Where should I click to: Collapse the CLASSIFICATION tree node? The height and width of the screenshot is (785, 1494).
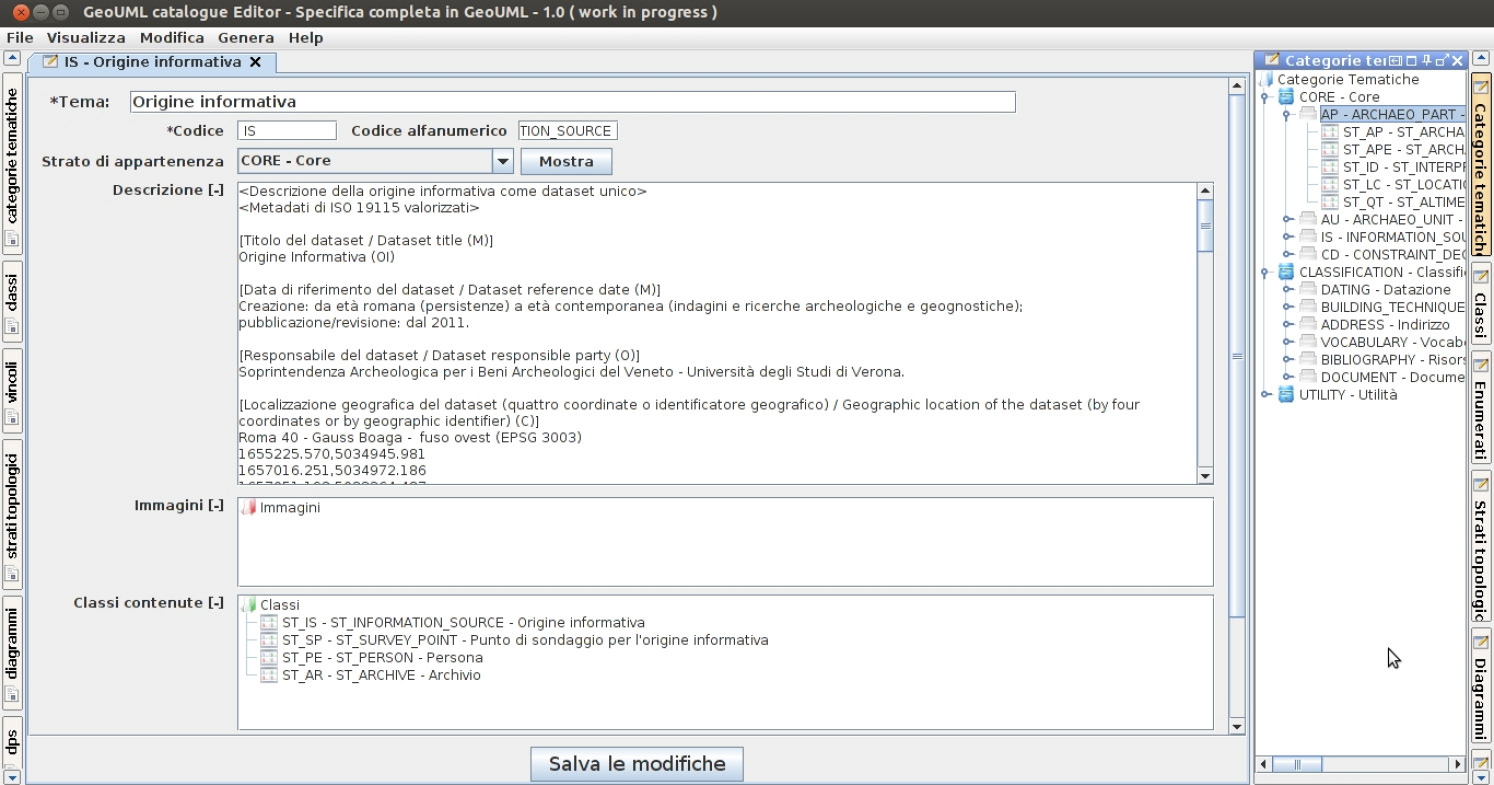pos(1265,273)
